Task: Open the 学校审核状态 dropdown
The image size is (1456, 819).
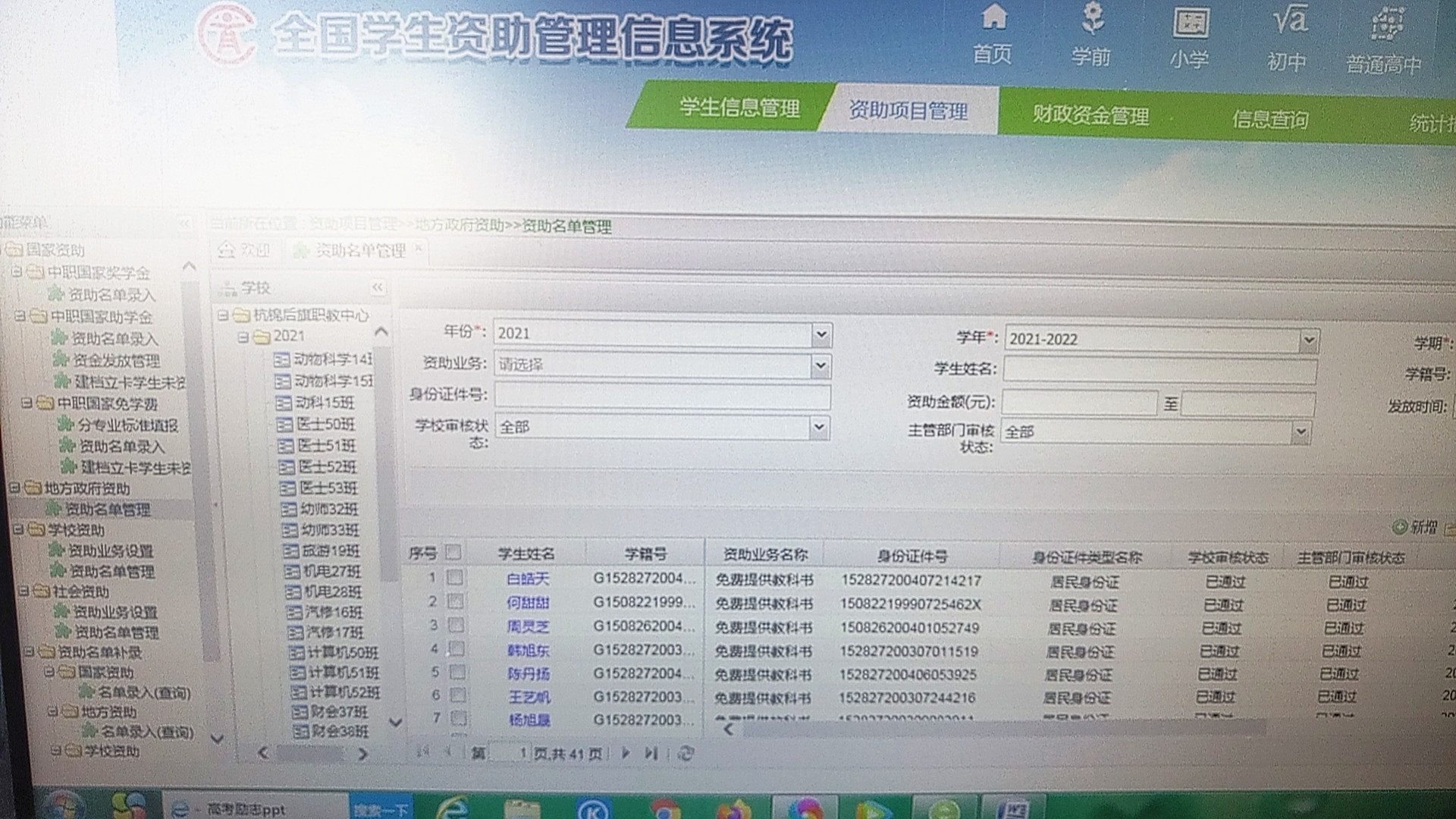Action: tap(819, 428)
